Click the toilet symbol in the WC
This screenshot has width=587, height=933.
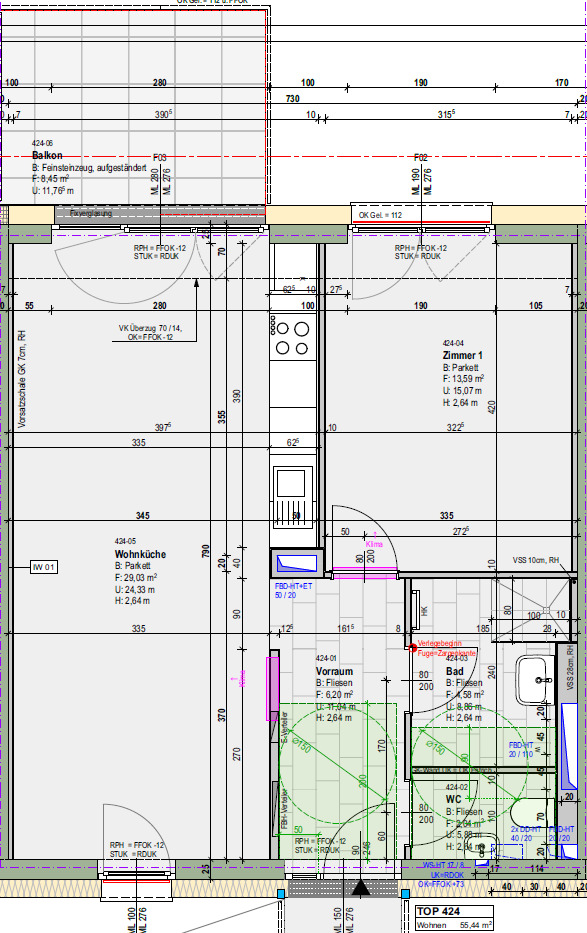coord(532,815)
